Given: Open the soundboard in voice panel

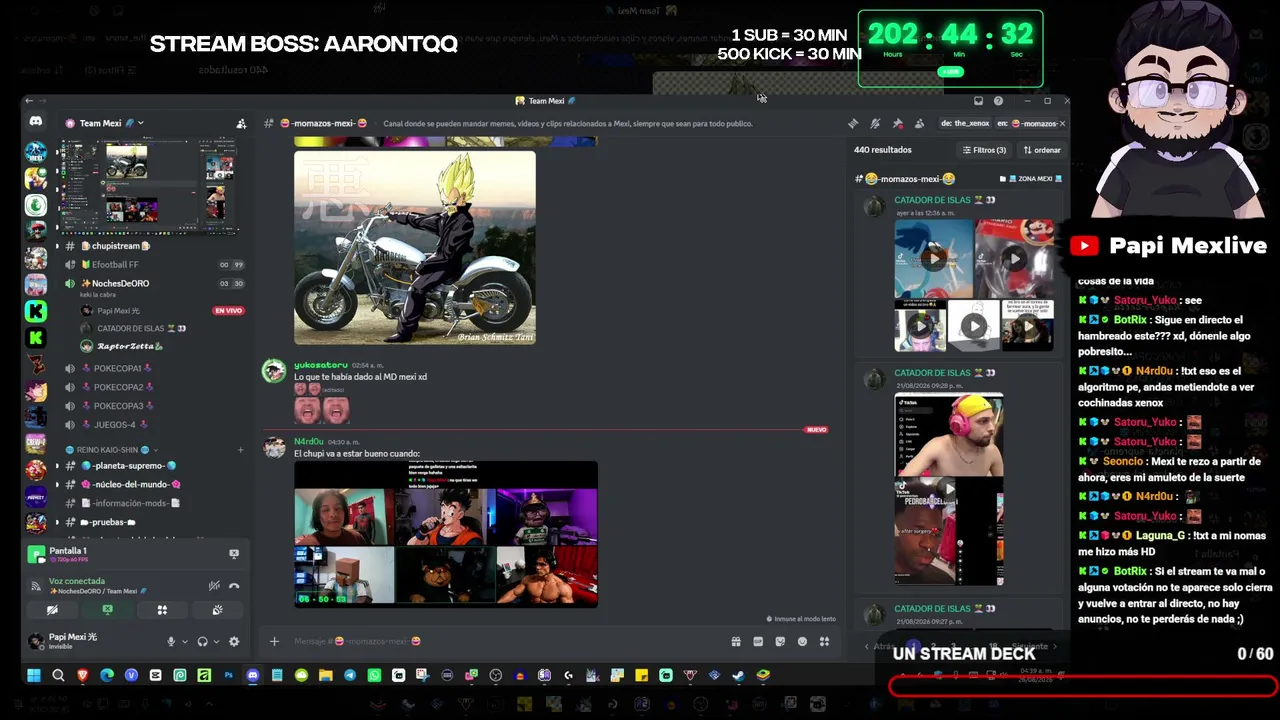Looking at the screenshot, I should coord(217,610).
